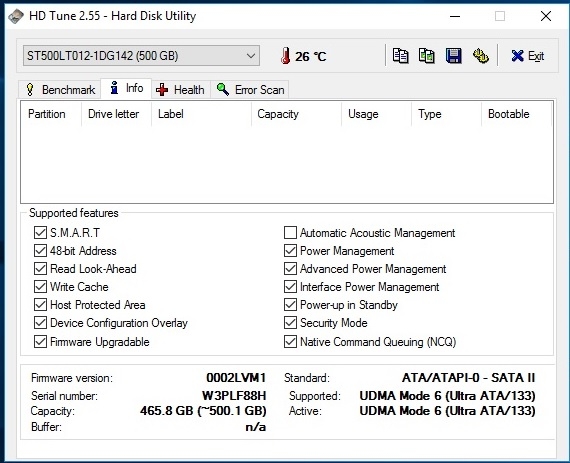570x463 pixels.
Task: Copy screenshot to clipboard icon
Action: 427,56
